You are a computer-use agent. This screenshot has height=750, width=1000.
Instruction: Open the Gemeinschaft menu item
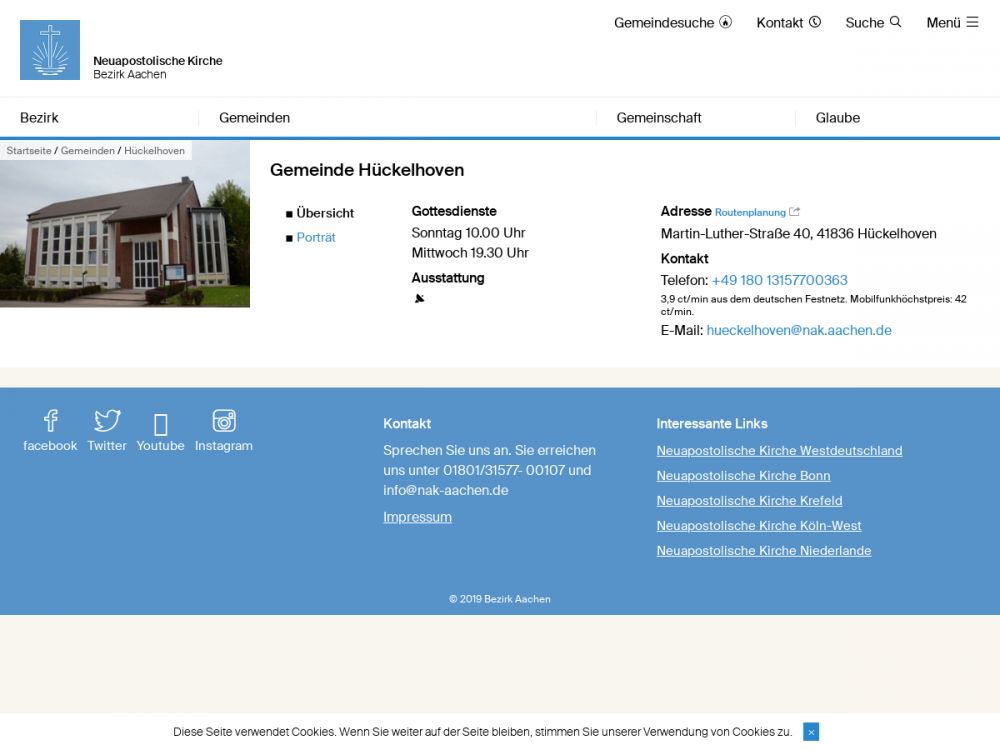[x=659, y=118]
